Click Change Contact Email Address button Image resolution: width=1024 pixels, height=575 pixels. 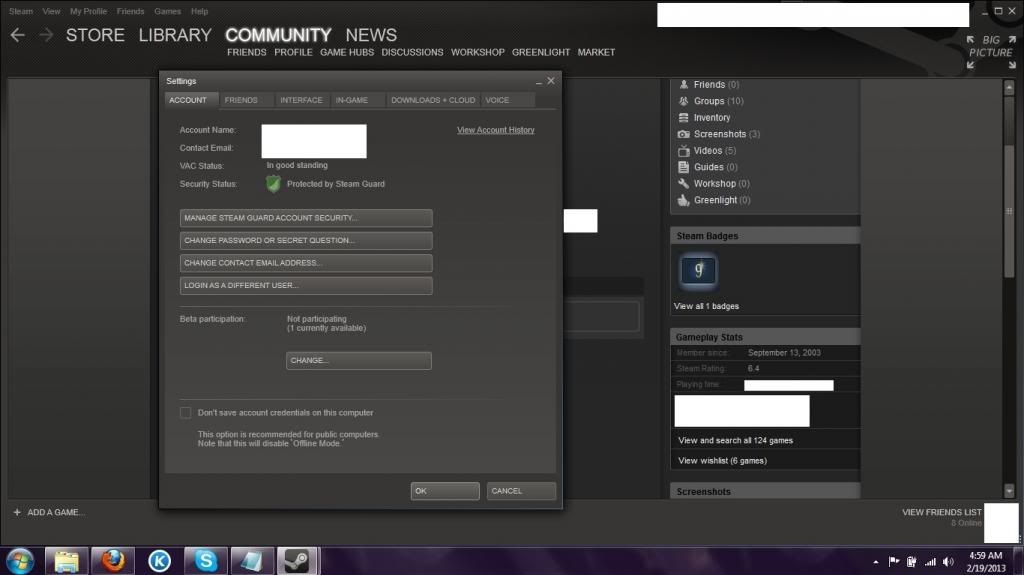point(306,263)
